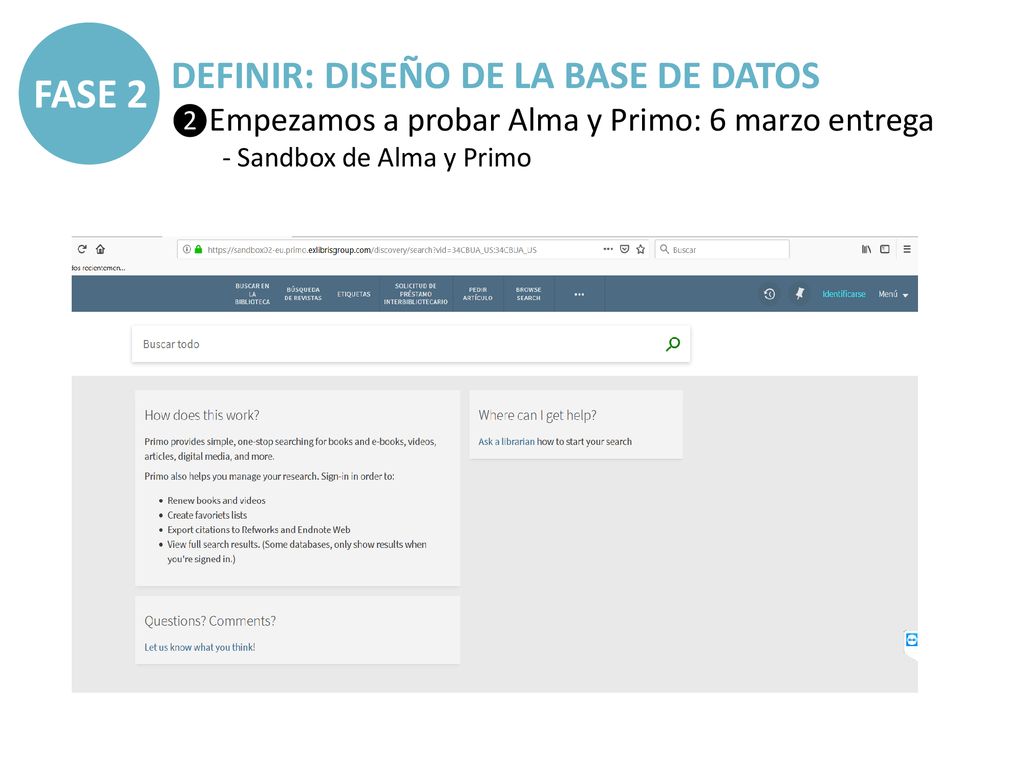
Task: Click the Identificarse sign-in link
Action: click(x=844, y=294)
